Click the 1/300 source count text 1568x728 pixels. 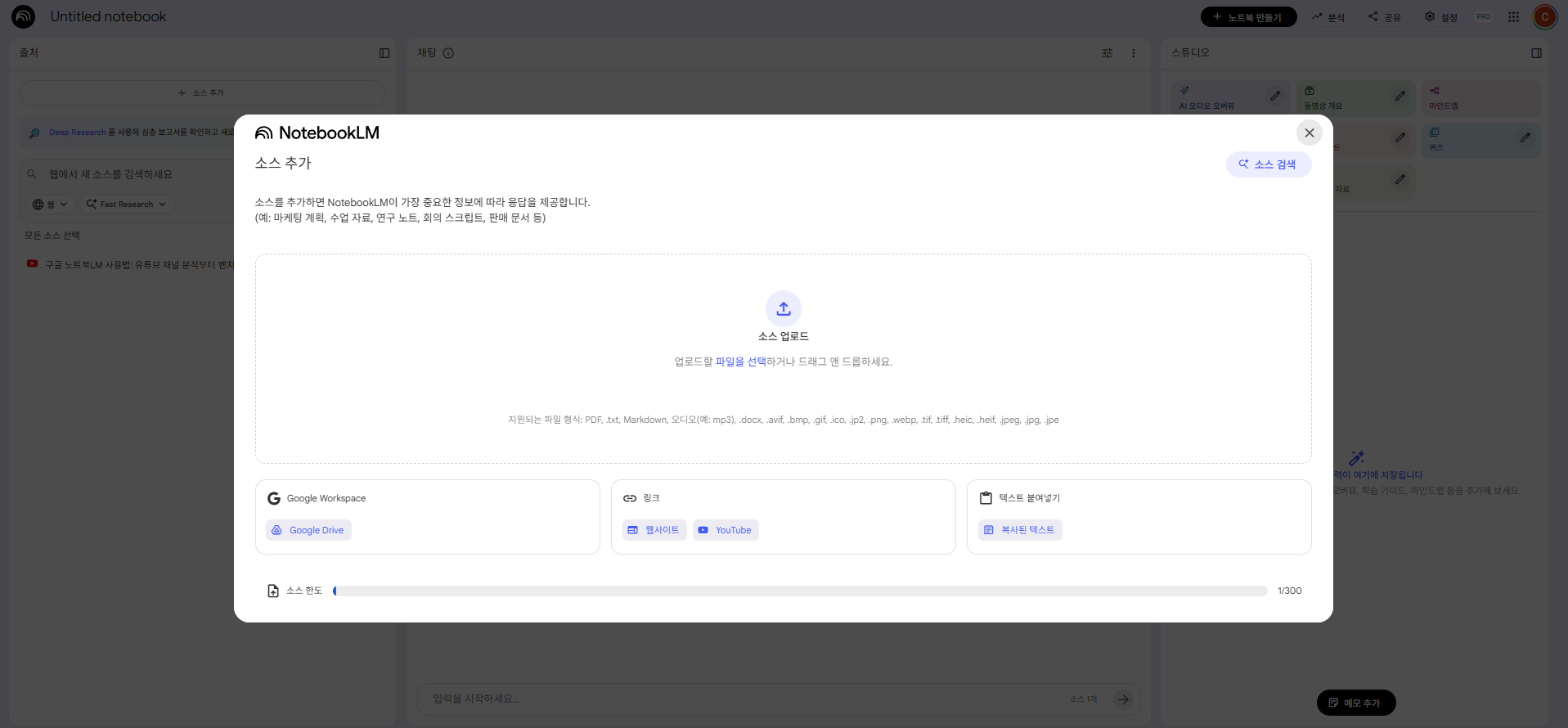coord(1289,591)
